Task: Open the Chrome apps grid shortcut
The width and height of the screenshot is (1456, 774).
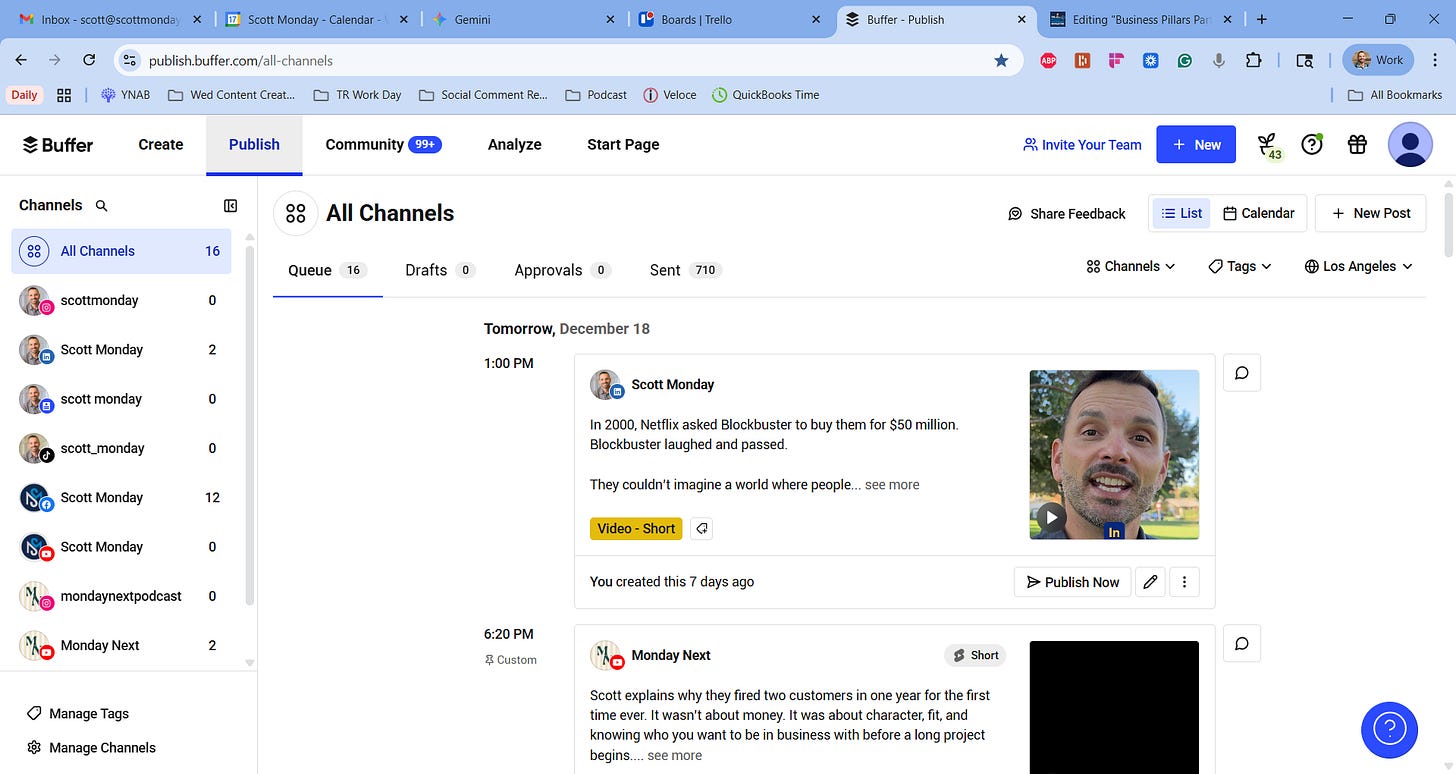Action: [64, 95]
